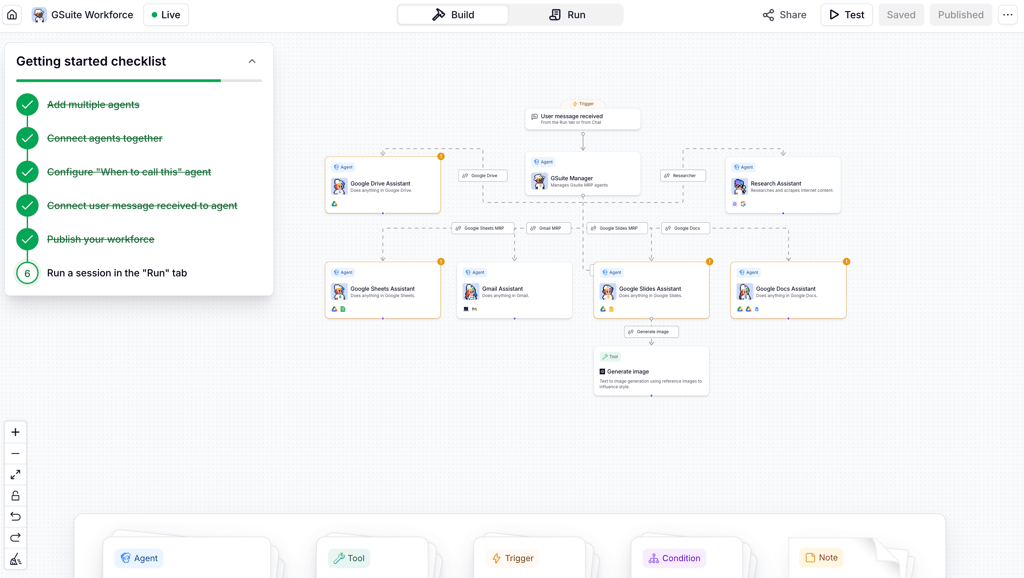The height and width of the screenshot is (578, 1024).
Task: Select the Research Assistant node
Action: tap(783, 185)
